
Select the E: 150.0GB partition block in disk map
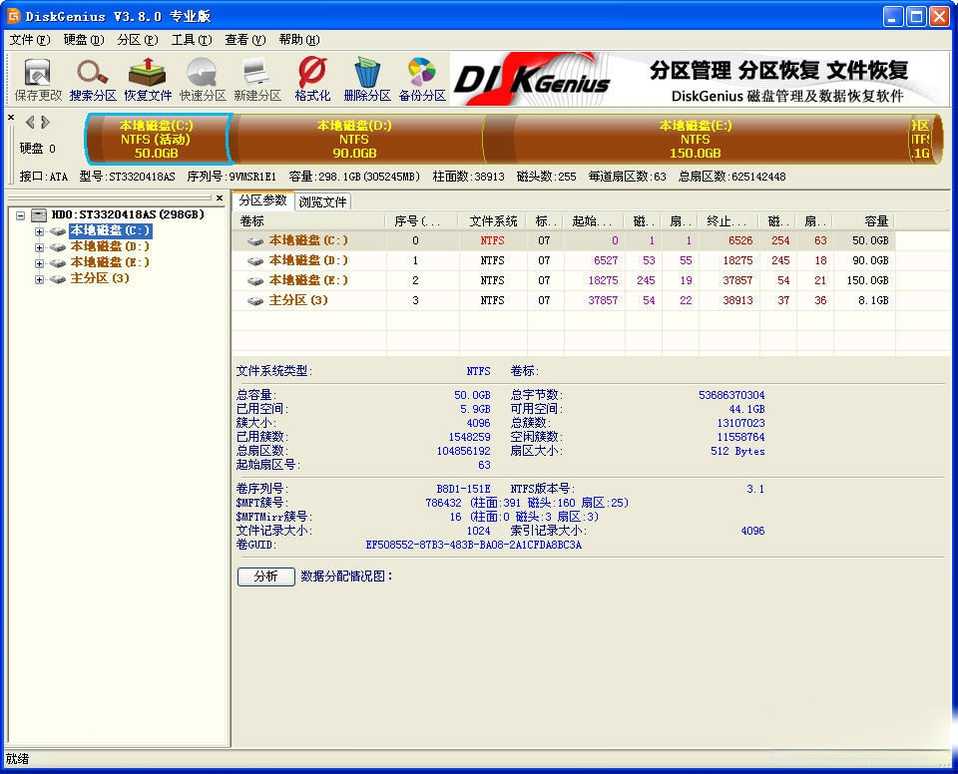coord(695,139)
